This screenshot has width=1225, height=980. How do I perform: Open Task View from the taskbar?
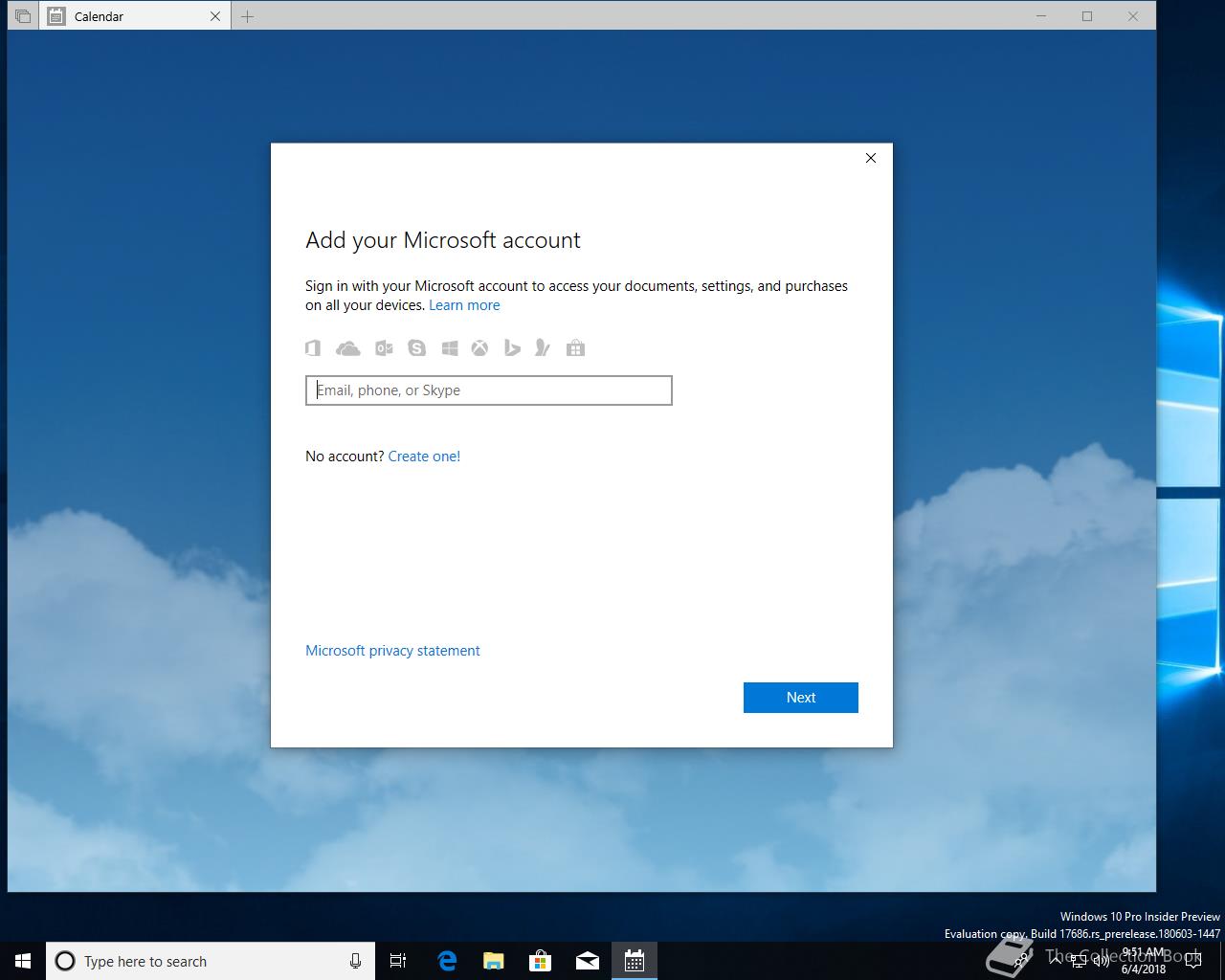click(398, 961)
